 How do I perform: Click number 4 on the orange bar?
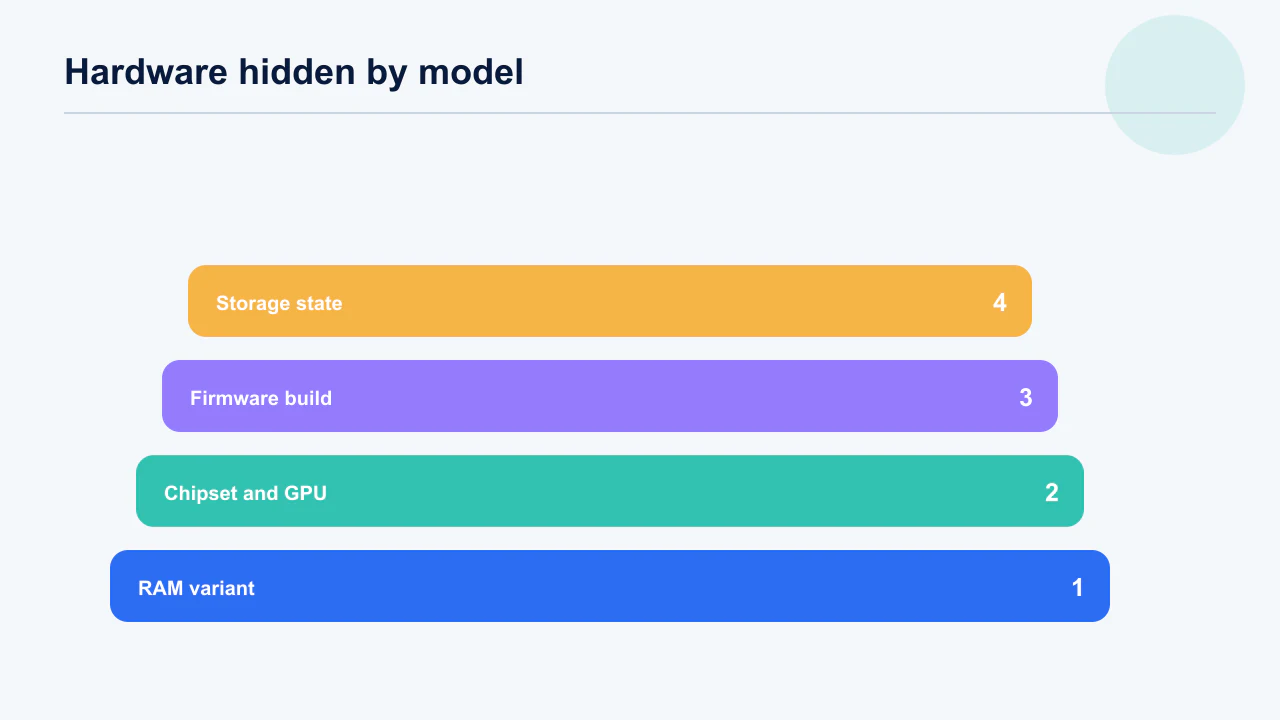(999, 303)
